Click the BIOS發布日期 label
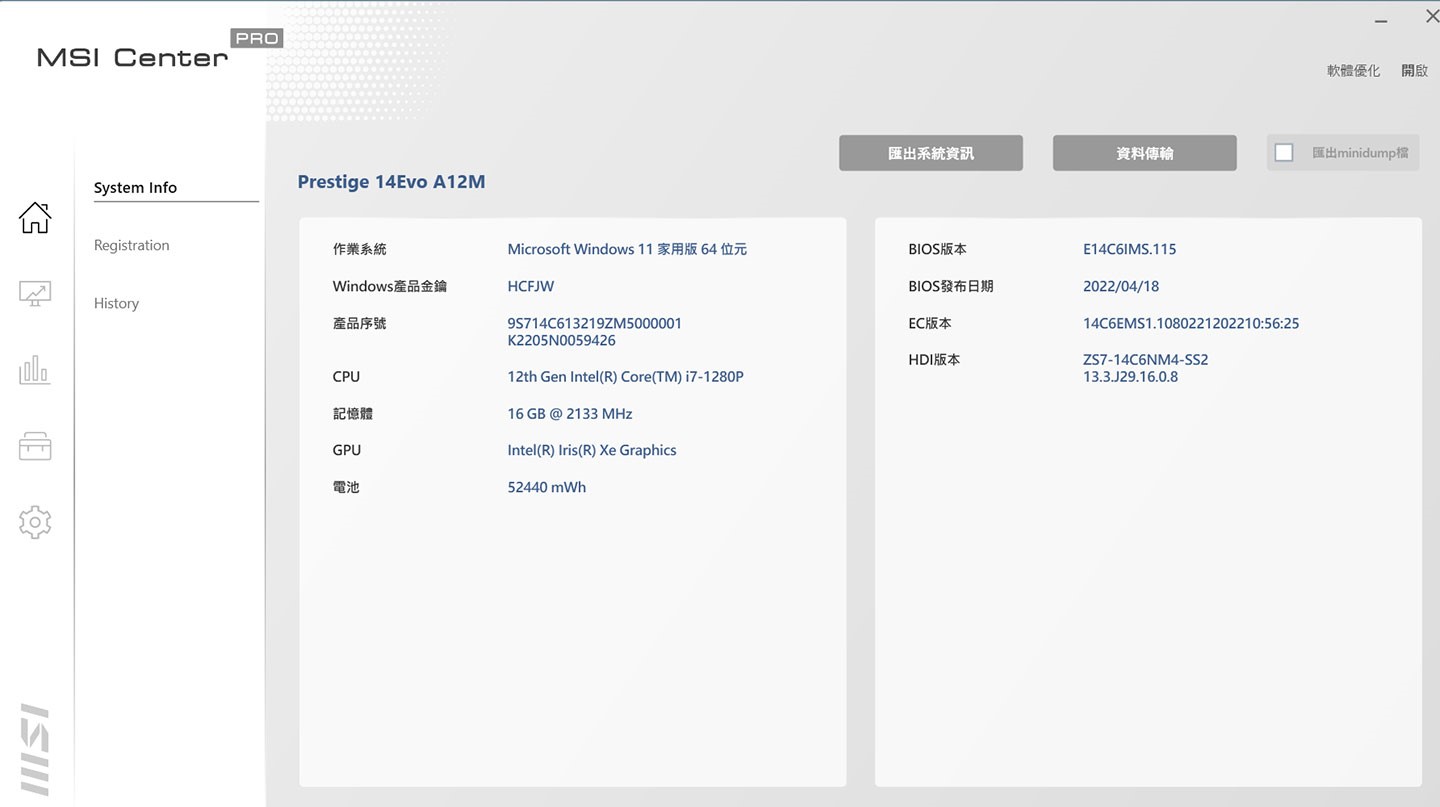The image size is (1440, 807). point(951,286)
